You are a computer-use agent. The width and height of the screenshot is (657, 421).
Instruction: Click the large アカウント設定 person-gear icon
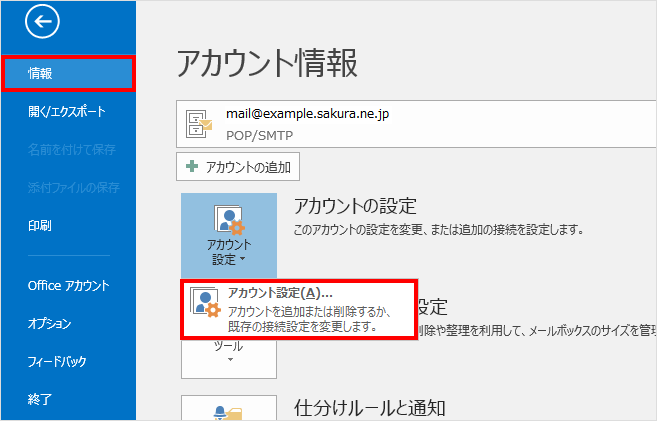click(229, 220)
